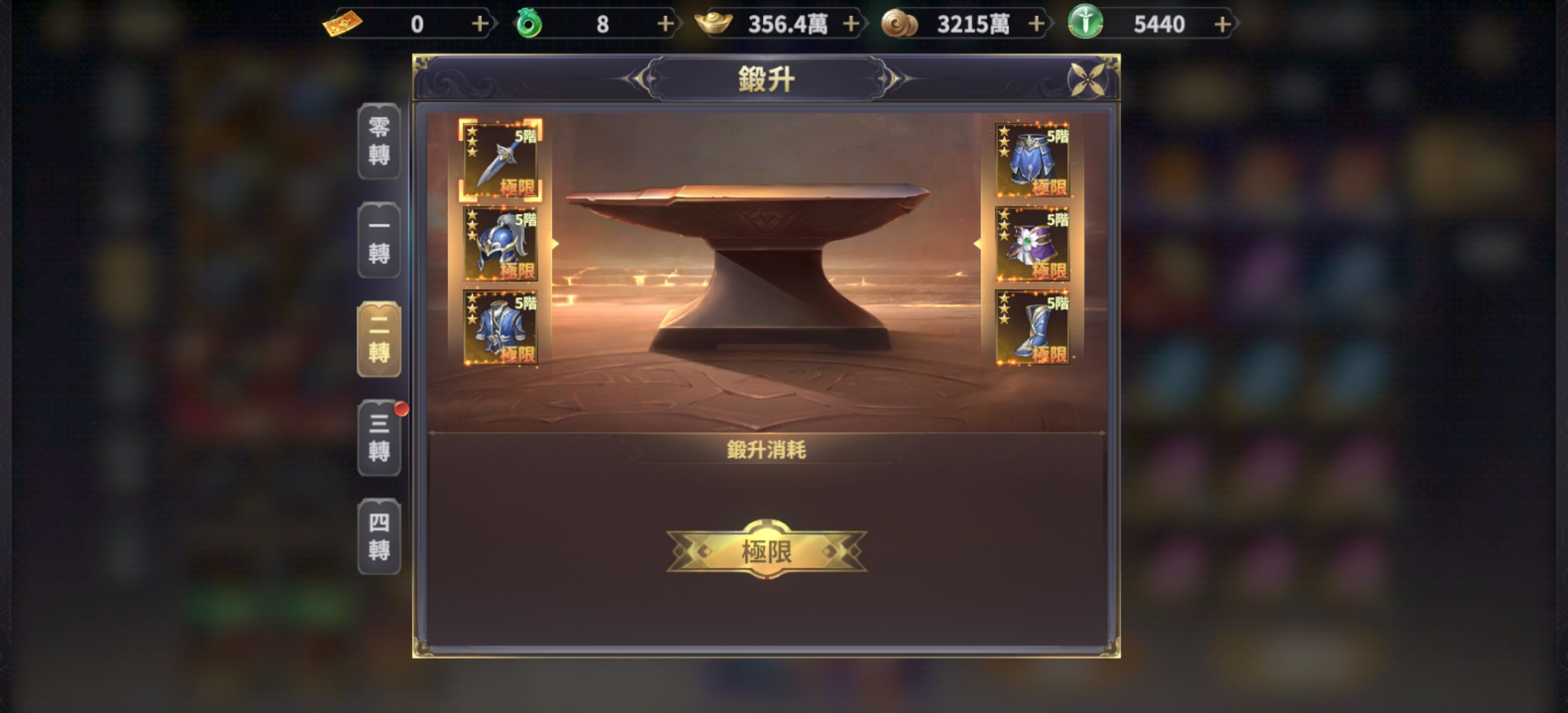Open the 三轉 tab with red dot
1568x713 pixels.
pyautogui.click(x=379, y=438)
